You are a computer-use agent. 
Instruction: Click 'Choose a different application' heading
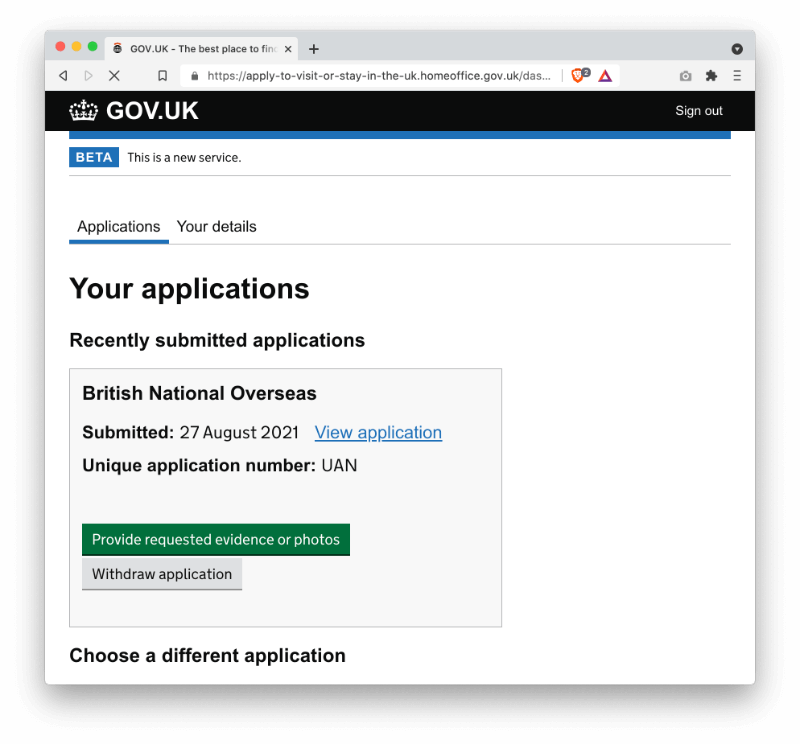tap(208, 656)
